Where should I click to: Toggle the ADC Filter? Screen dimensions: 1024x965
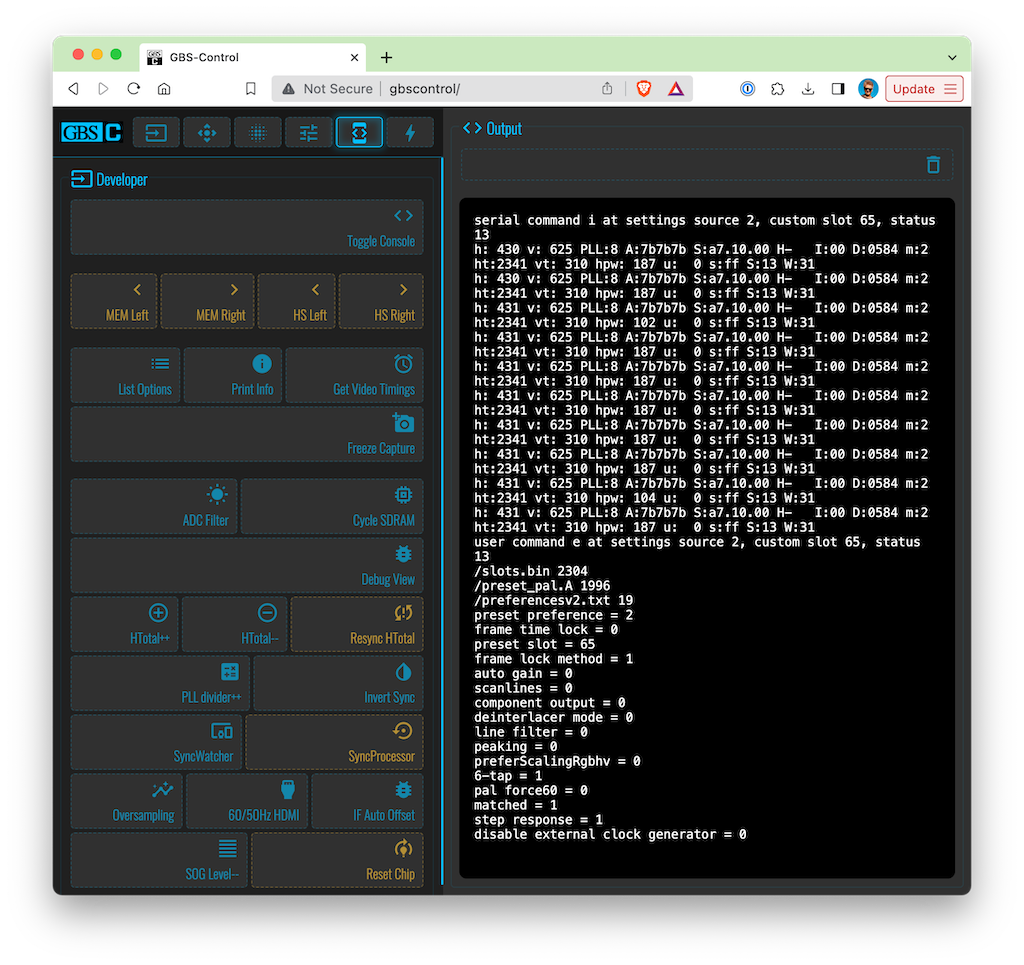coord(154,506)
